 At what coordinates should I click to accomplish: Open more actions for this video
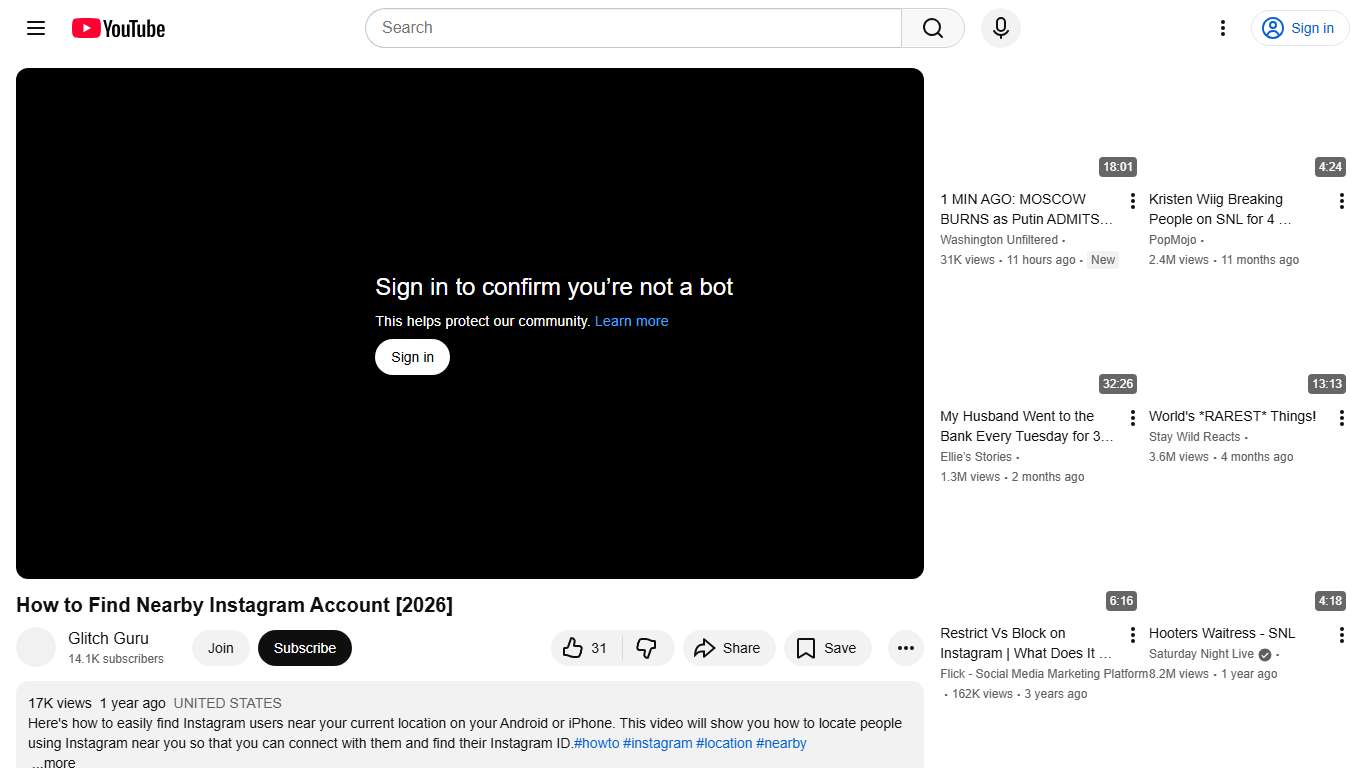[905, 648]
